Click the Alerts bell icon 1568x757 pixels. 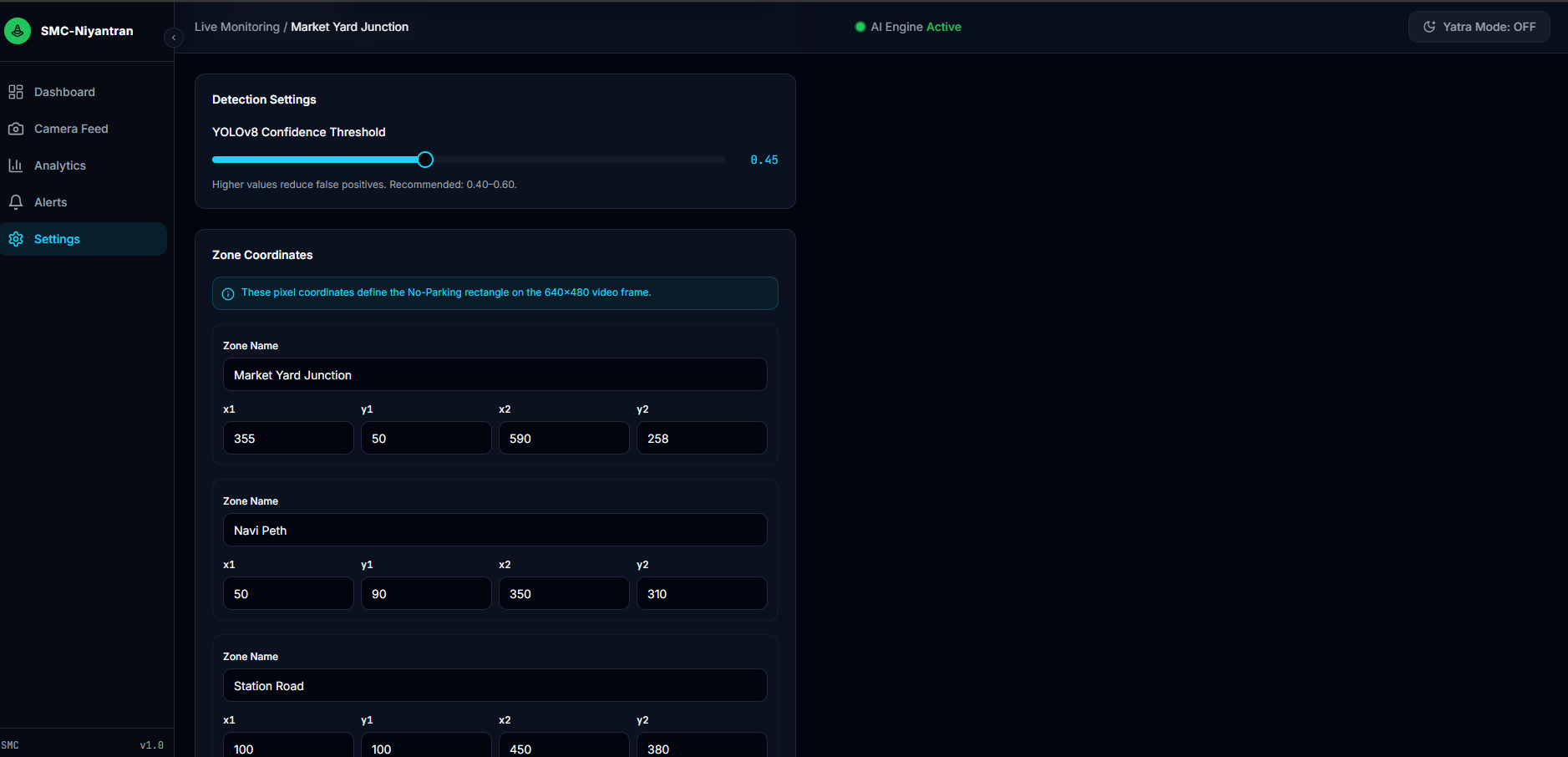click(x=16, y=202)
